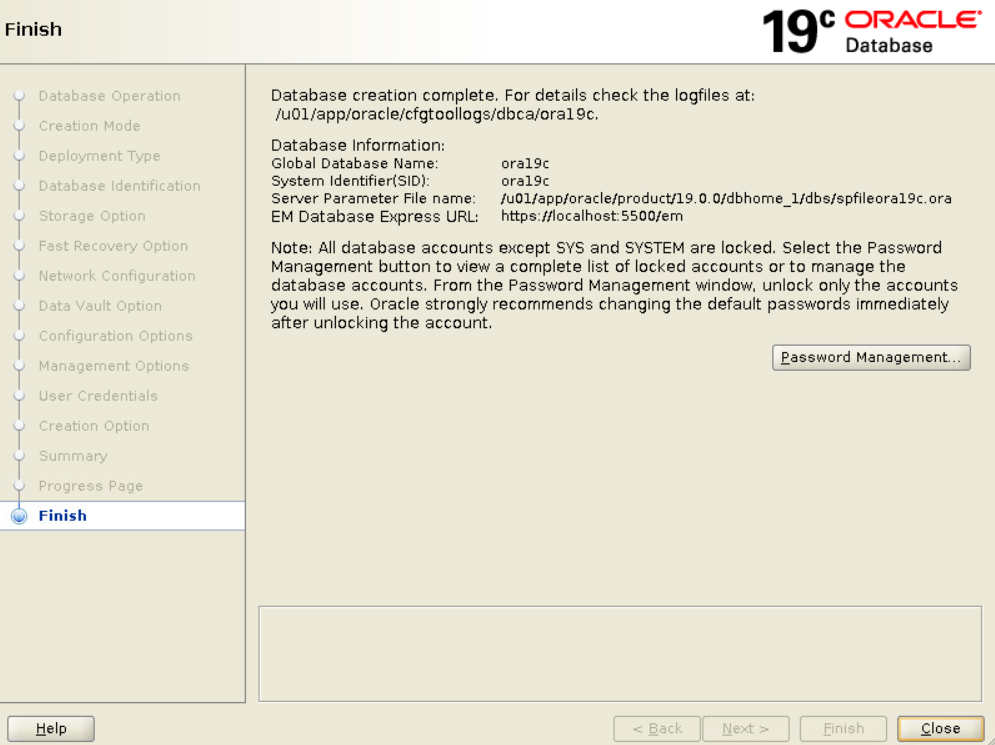Viewport: 995px width, 745px height.
Task: Select the Fast Recovery Option step
Action: [113, 246]
